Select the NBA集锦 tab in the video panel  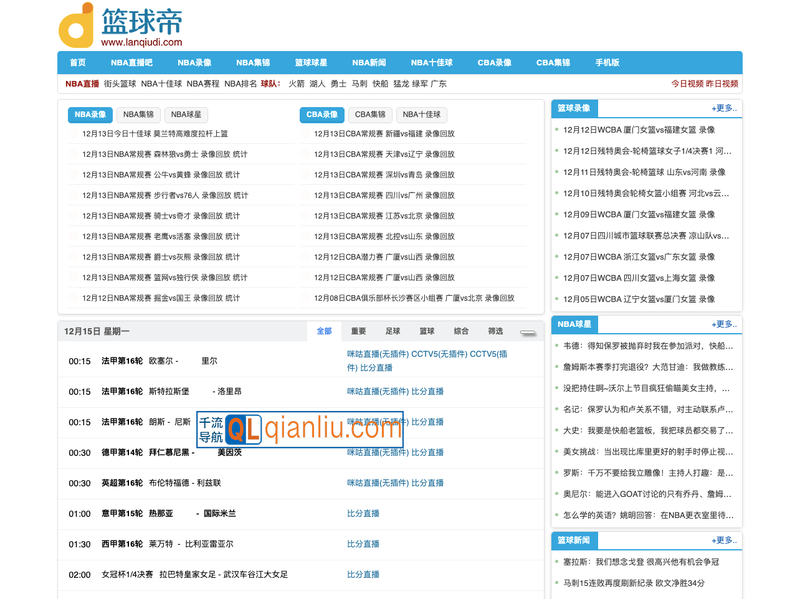(139, 115)
